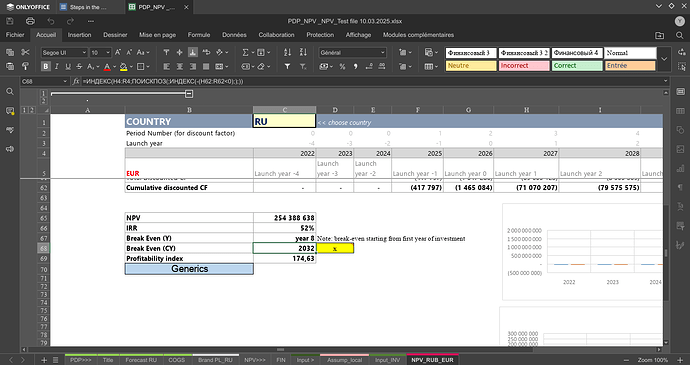Toggle Underline formatting button
The image size is (690, 365).
pos(68,66)
